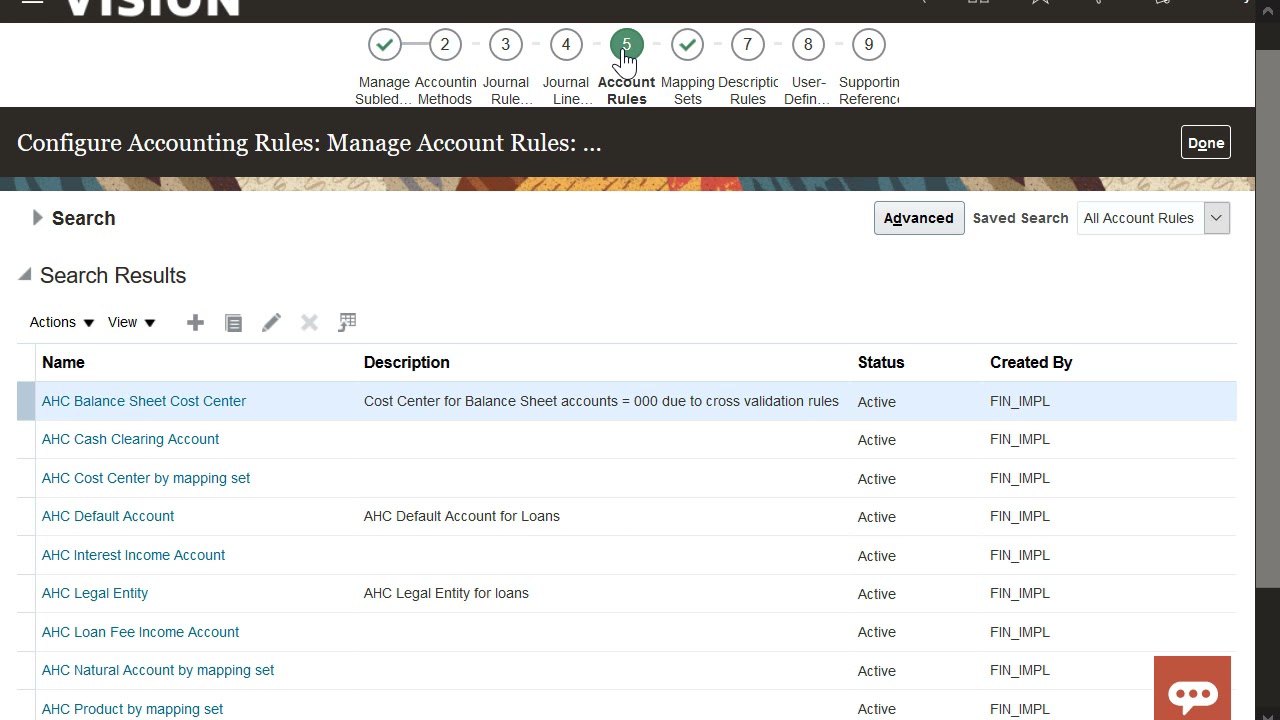This screenshot has width=1280, height=720.
Task: Go to step 7 Description Rules
Action: (747, 44)
